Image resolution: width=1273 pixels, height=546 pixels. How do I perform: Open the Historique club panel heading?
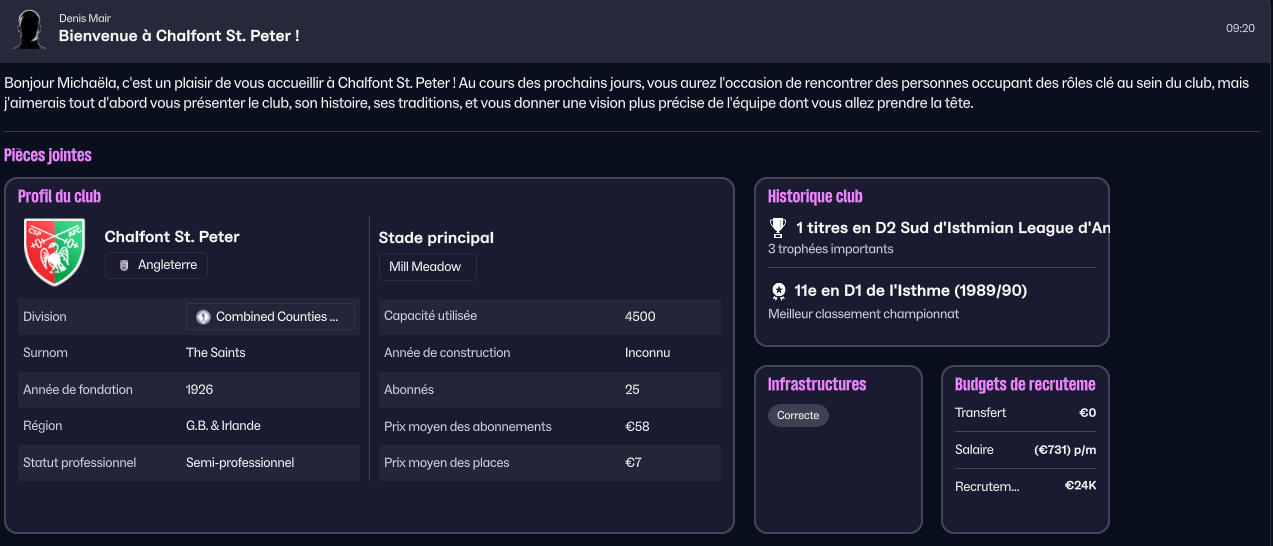(815, 197)
